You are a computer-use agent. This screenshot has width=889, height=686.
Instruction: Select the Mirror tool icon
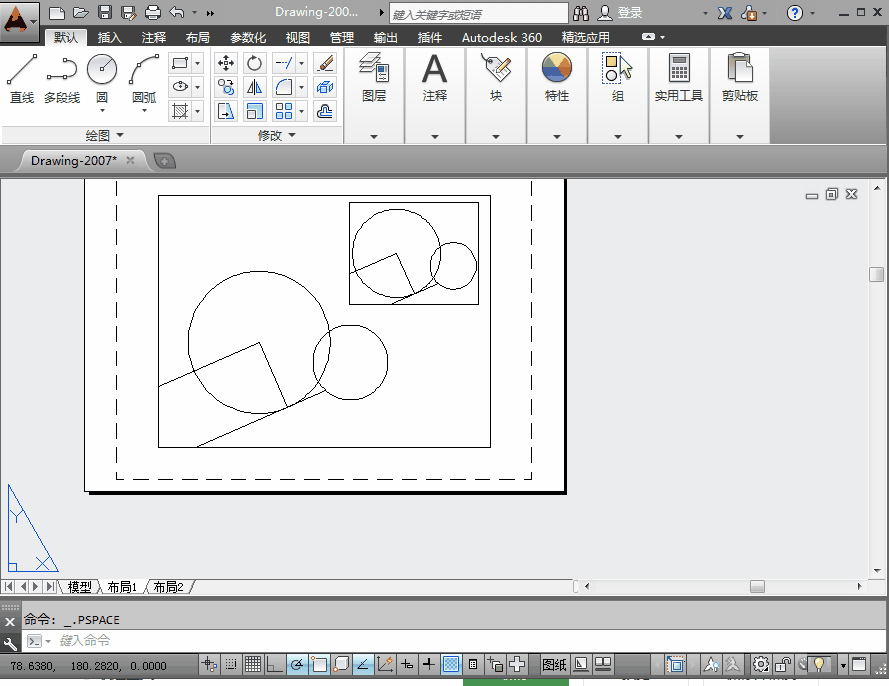[255, 87]
